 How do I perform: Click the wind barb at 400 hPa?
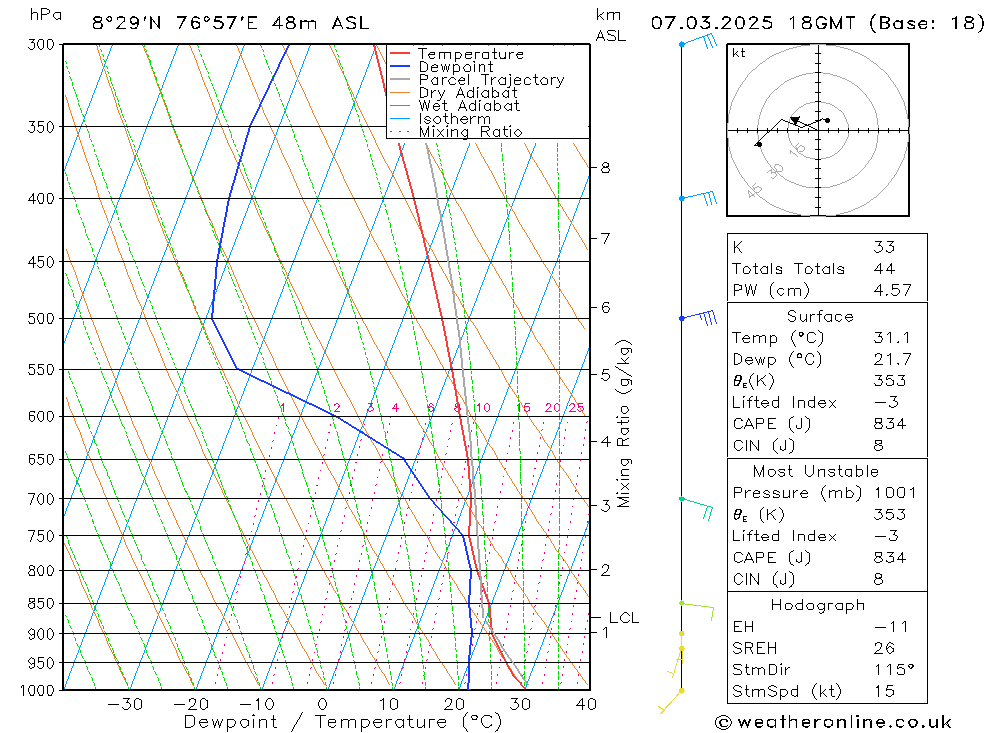pyautogui.click(x=699, y=197)
